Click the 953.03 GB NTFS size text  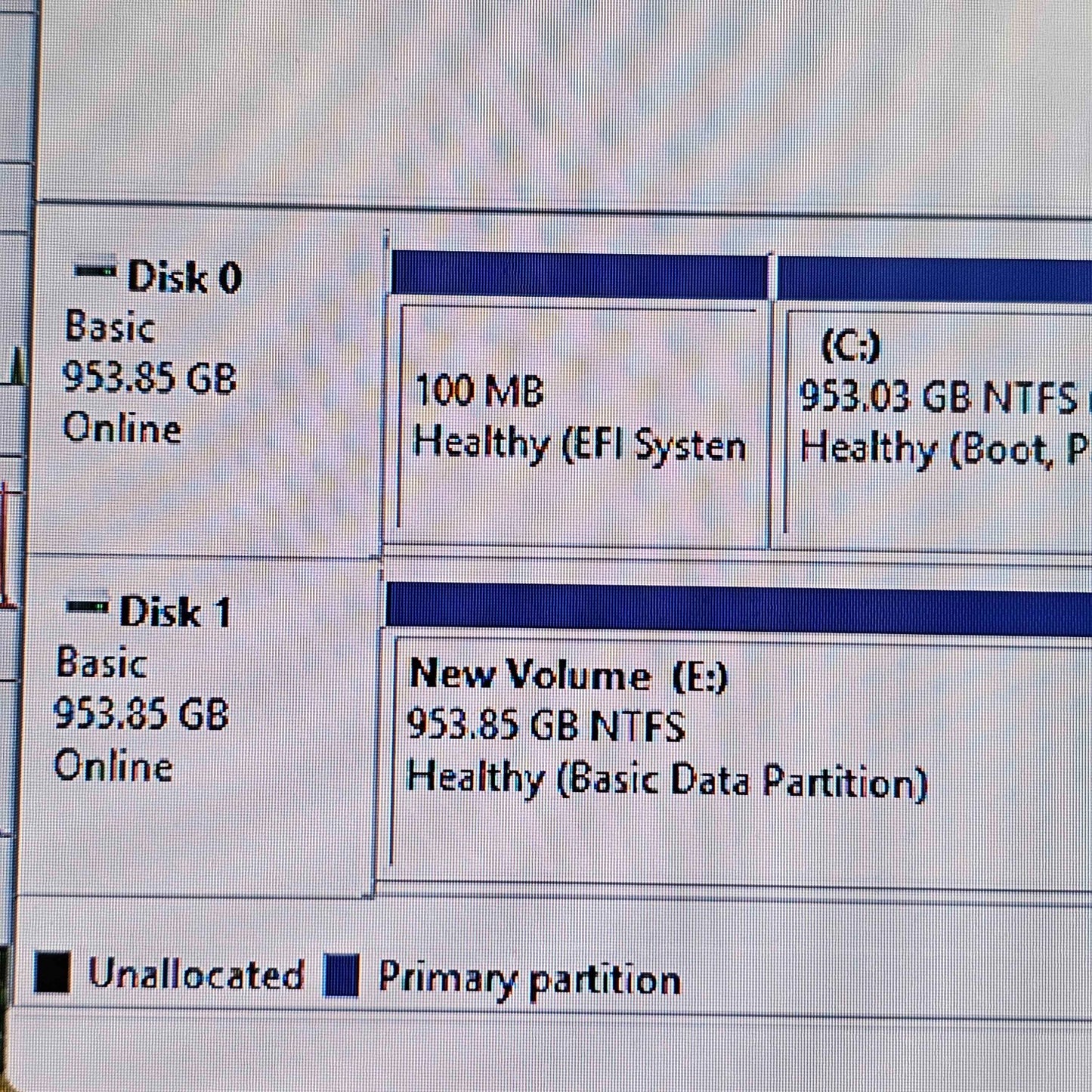click(937, 397)
